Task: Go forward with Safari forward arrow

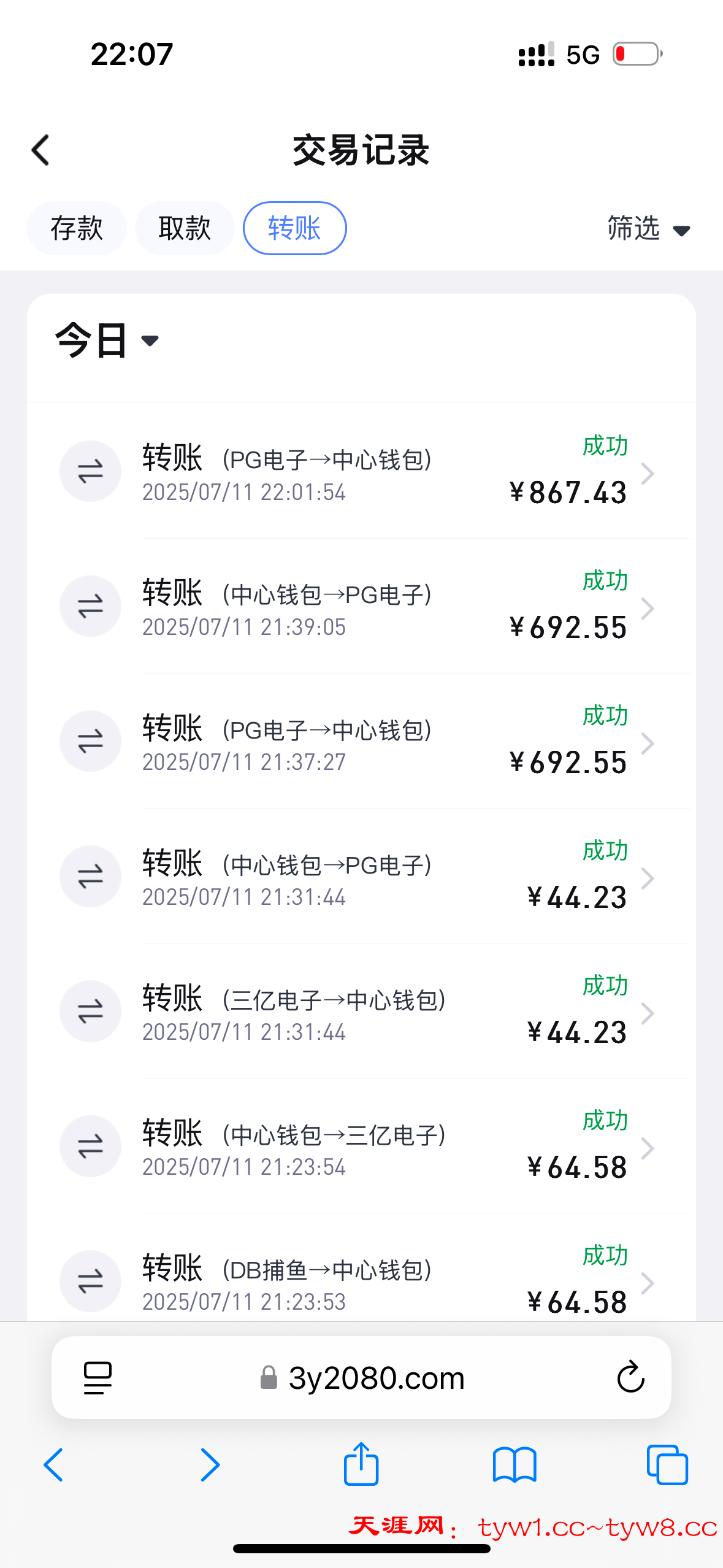Action: (210, 1465)
